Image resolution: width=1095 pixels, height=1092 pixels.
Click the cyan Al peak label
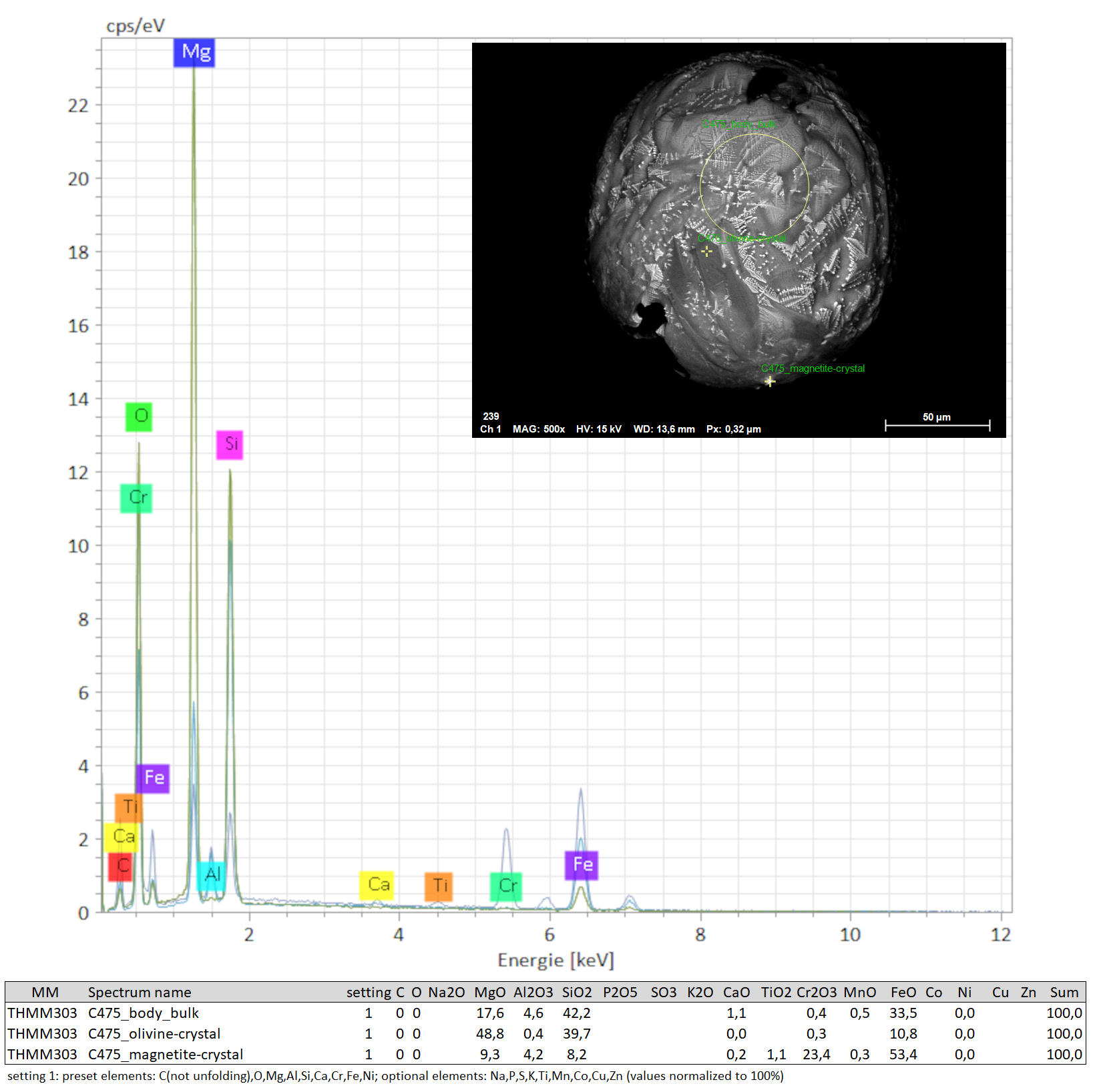tap(212, 874)
